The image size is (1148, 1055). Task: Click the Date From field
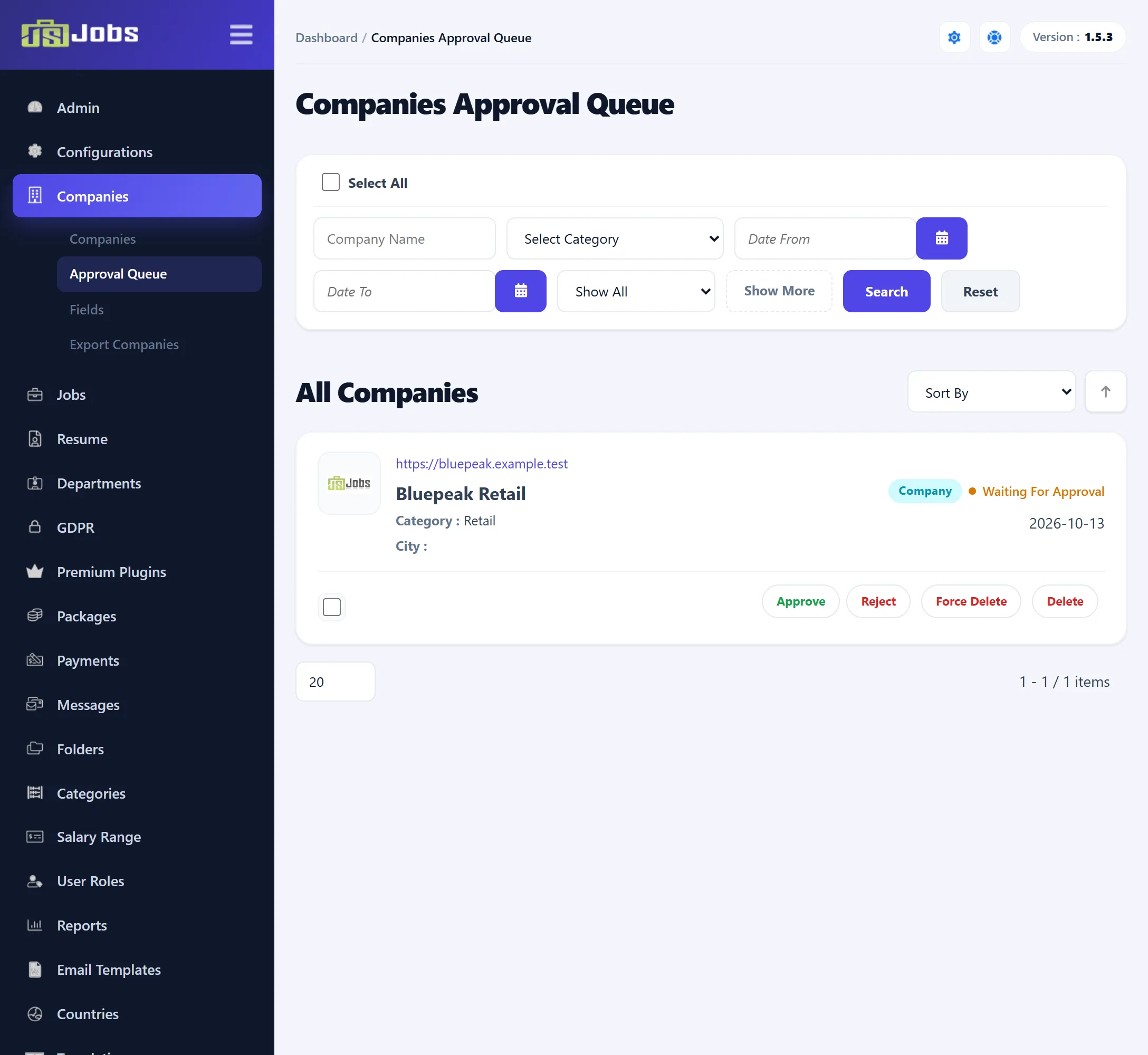point(825,238)
